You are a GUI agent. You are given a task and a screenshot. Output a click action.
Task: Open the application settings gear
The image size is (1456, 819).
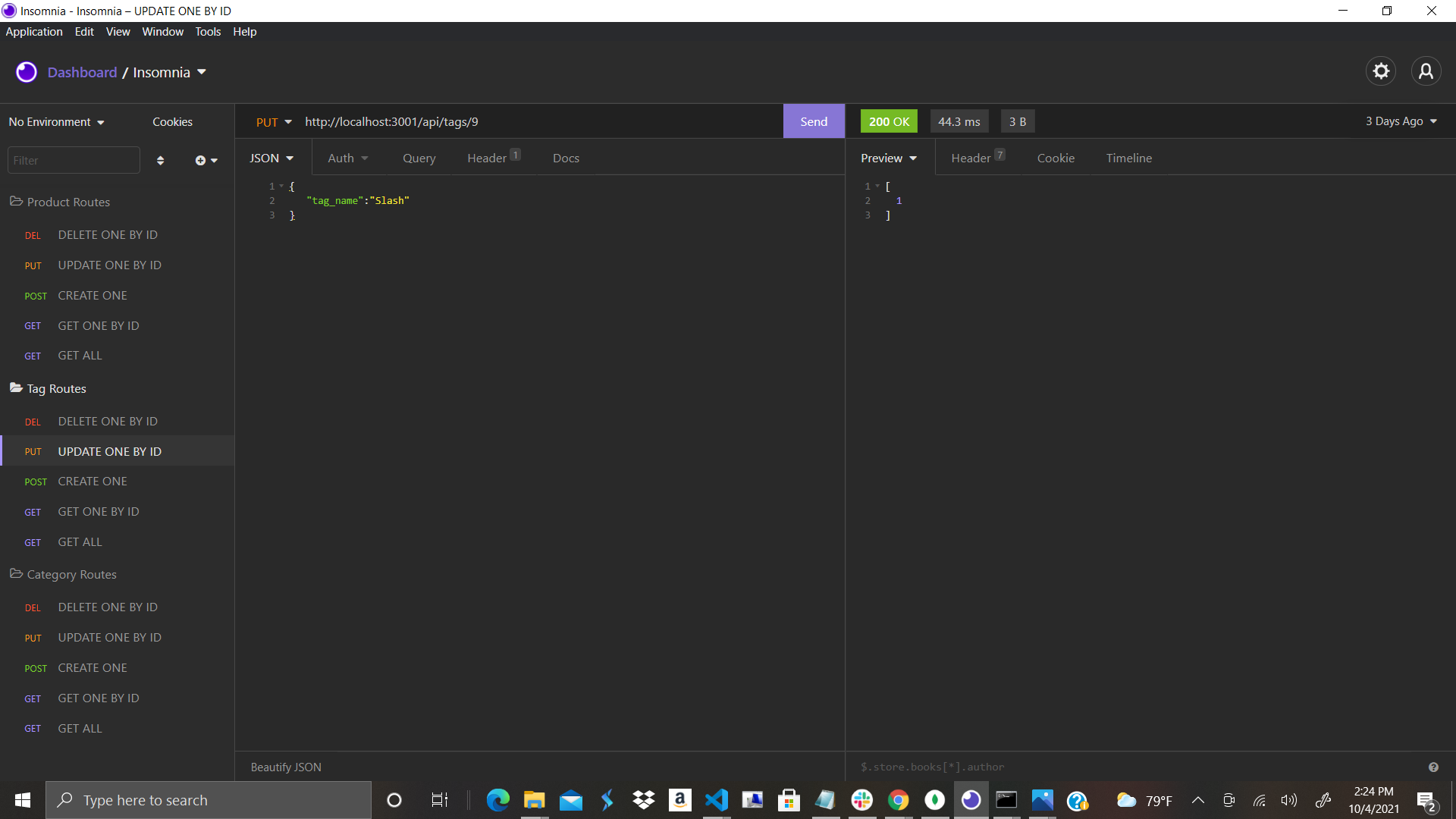click(1381, 71)
